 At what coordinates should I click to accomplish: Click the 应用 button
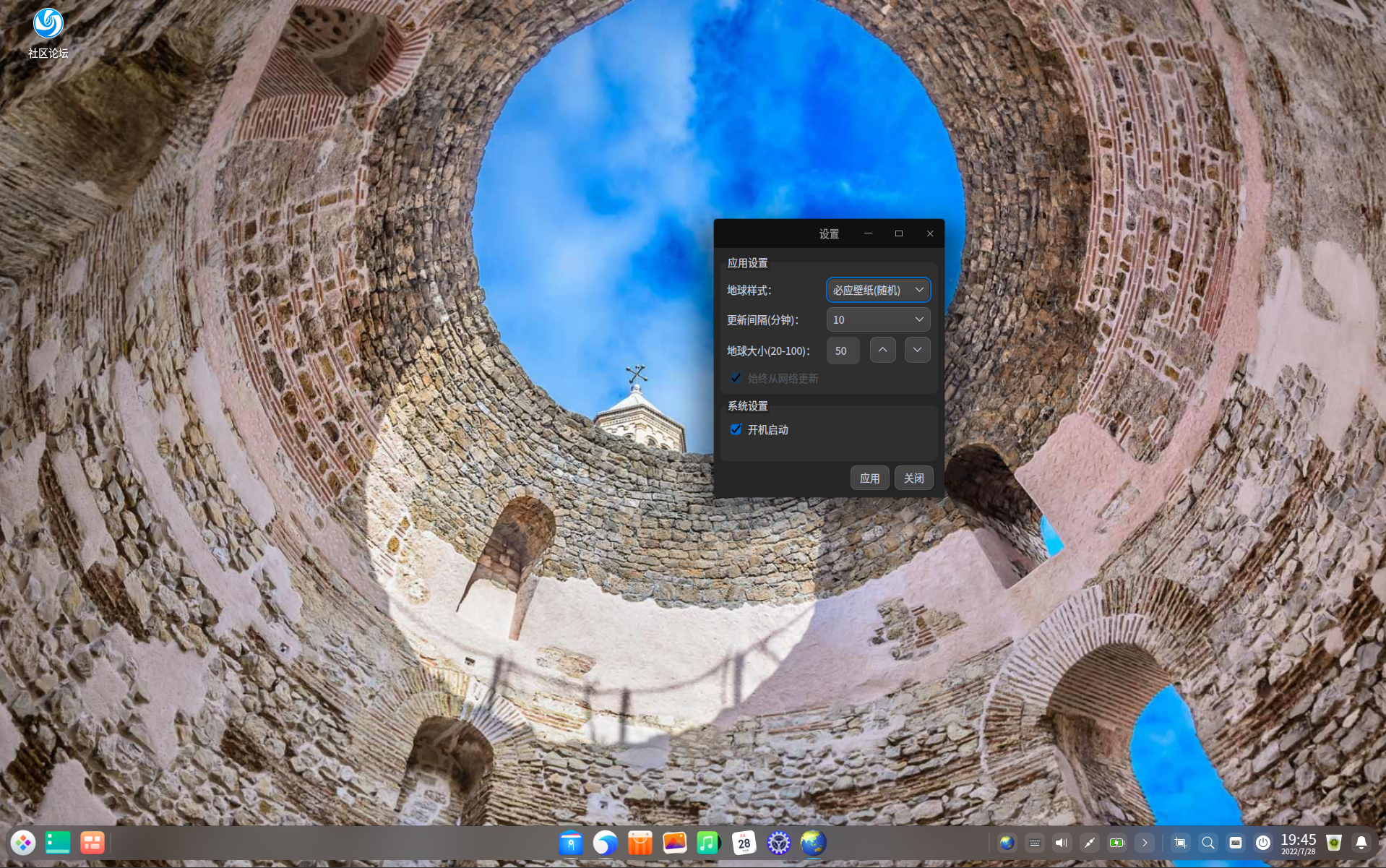tap(869, 478)
